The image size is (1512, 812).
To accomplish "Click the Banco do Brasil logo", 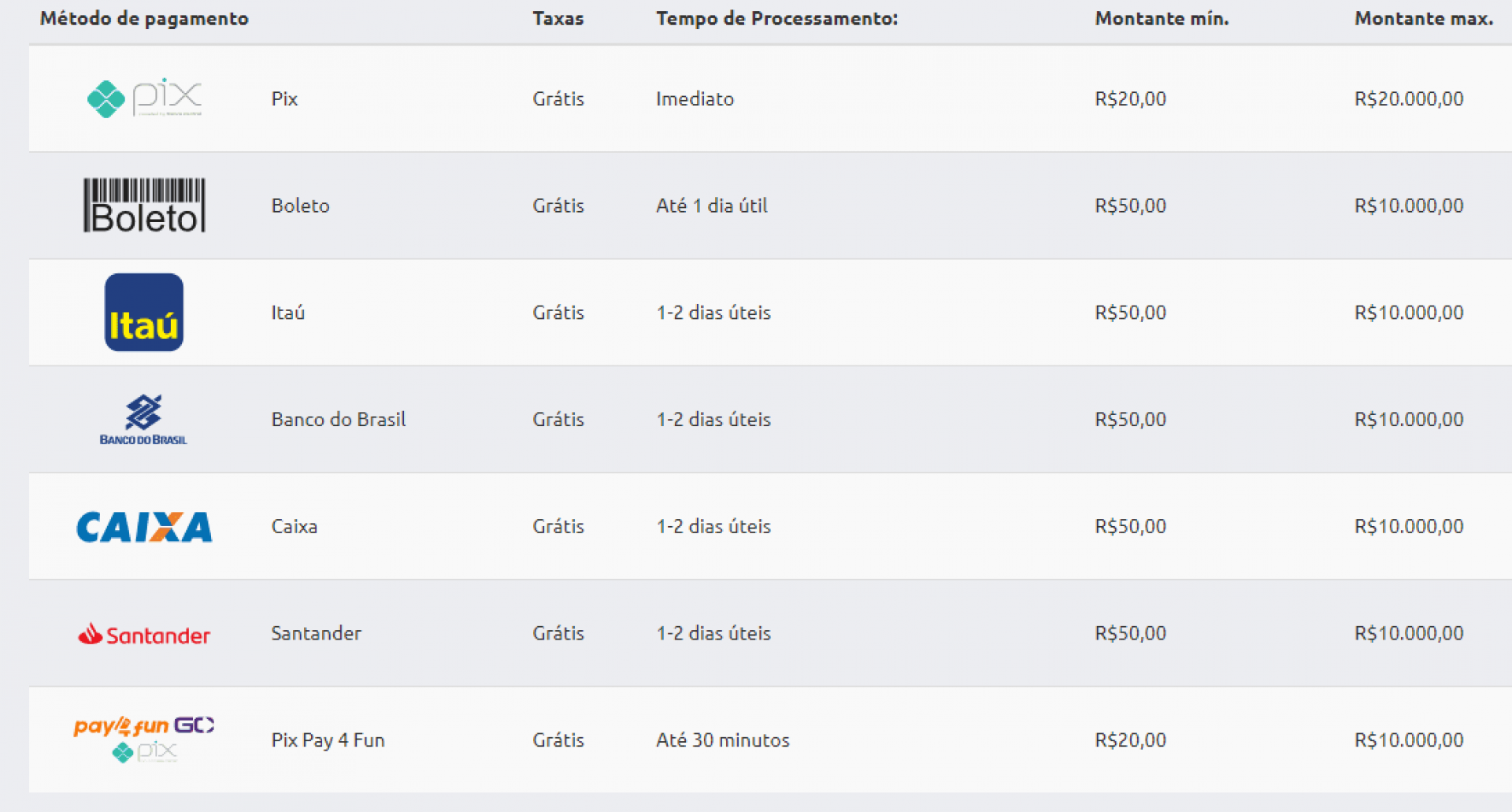I will [x=143, y=420].
